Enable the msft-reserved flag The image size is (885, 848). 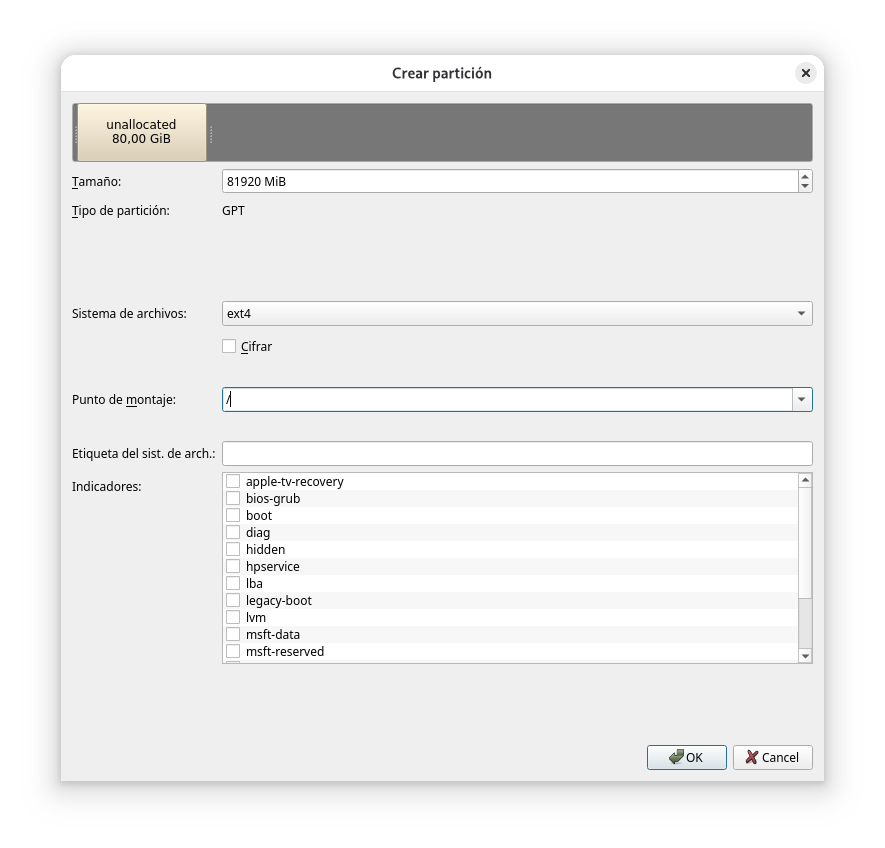pyautogui.click(x=233, y=651)
